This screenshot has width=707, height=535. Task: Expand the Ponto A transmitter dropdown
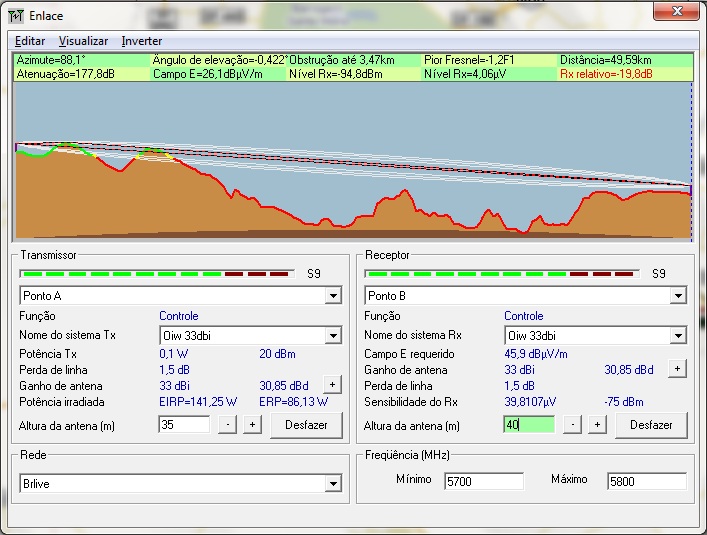point(333,297)
